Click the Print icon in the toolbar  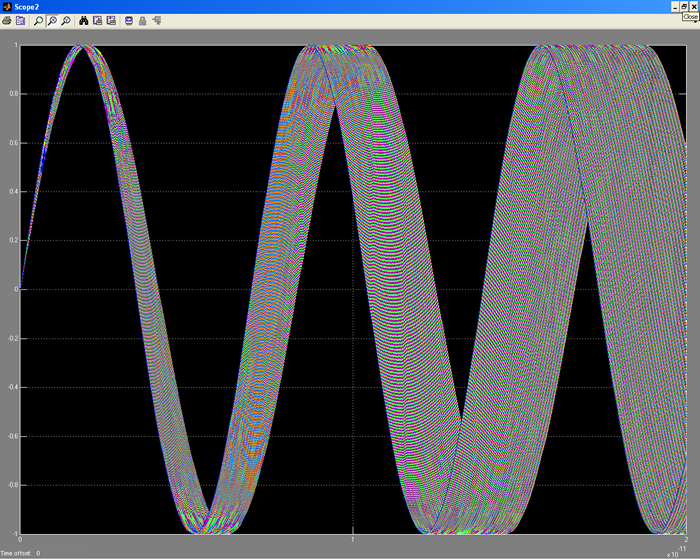[7, 20]
